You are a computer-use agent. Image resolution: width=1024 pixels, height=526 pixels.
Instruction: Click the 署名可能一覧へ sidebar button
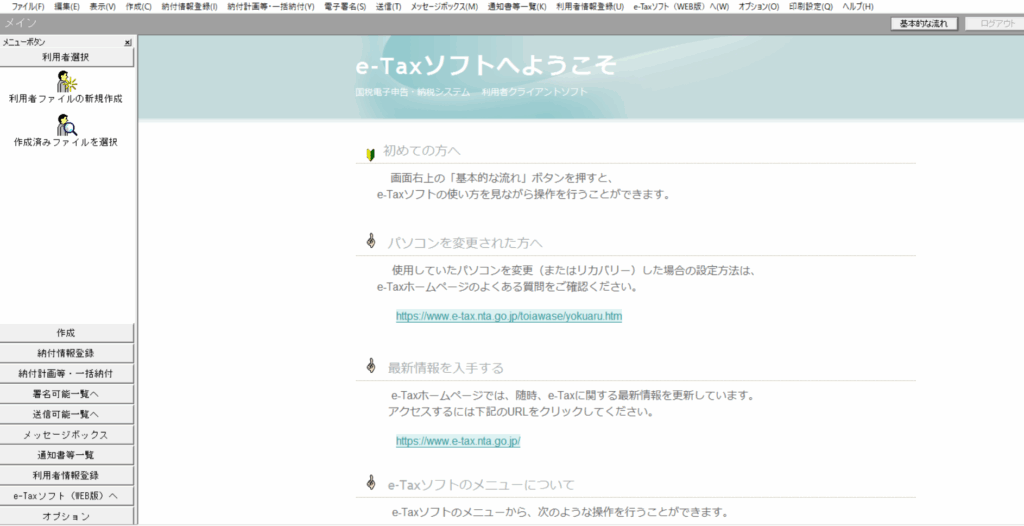point(66,394)
